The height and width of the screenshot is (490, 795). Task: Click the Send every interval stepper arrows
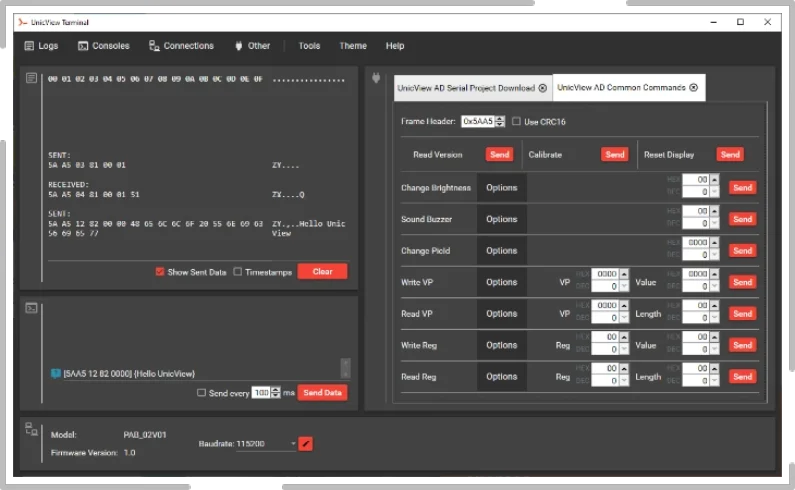(x=275, y=393)
